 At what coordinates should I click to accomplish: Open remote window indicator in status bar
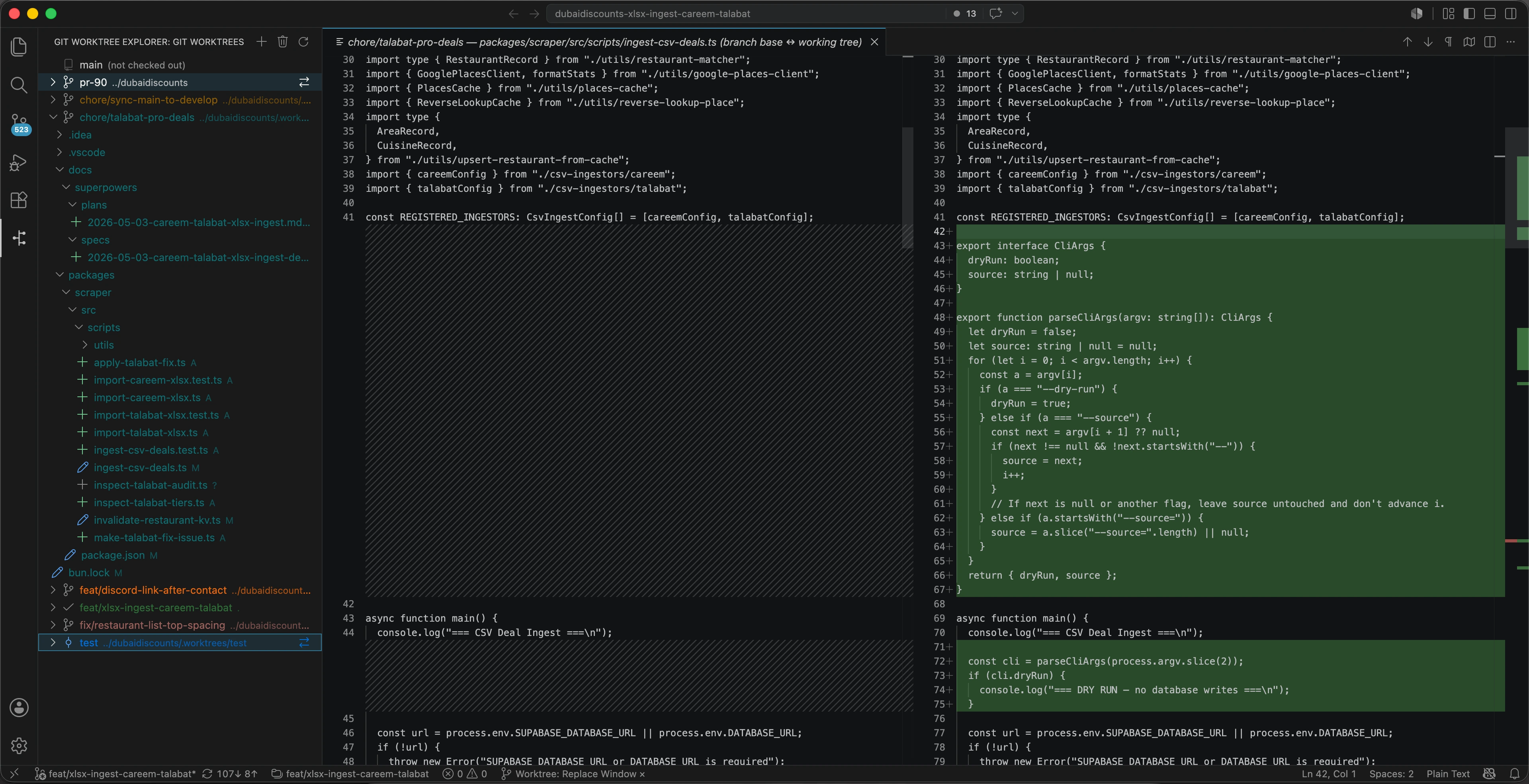pyautogui.click(x=14, y=774)
